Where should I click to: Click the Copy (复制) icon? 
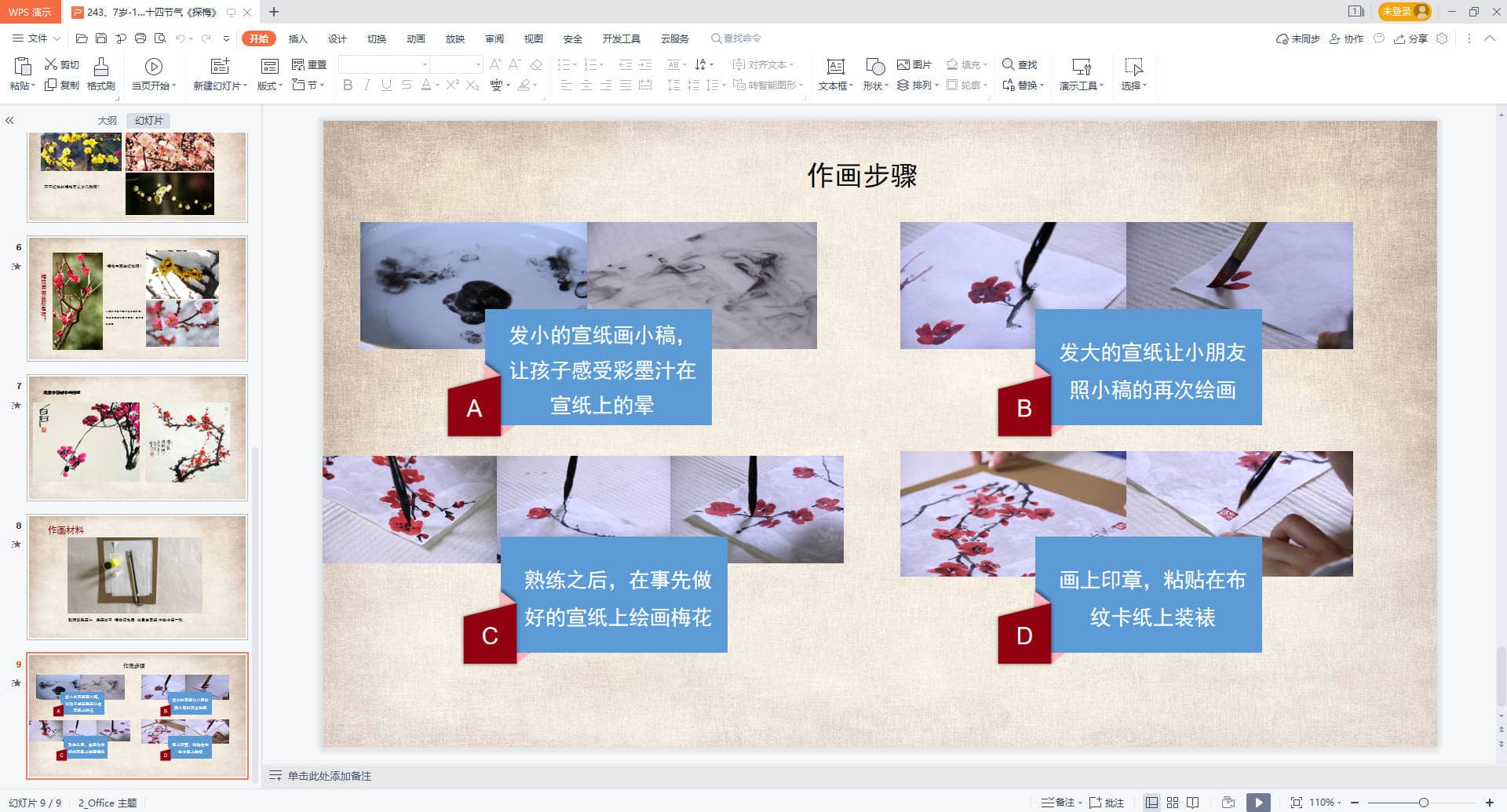pos(51,85)
